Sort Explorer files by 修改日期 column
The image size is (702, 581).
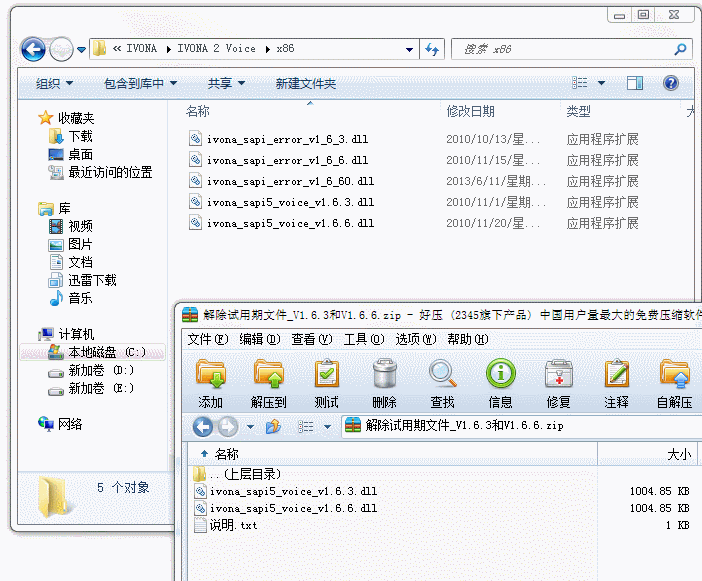(470, 111)
